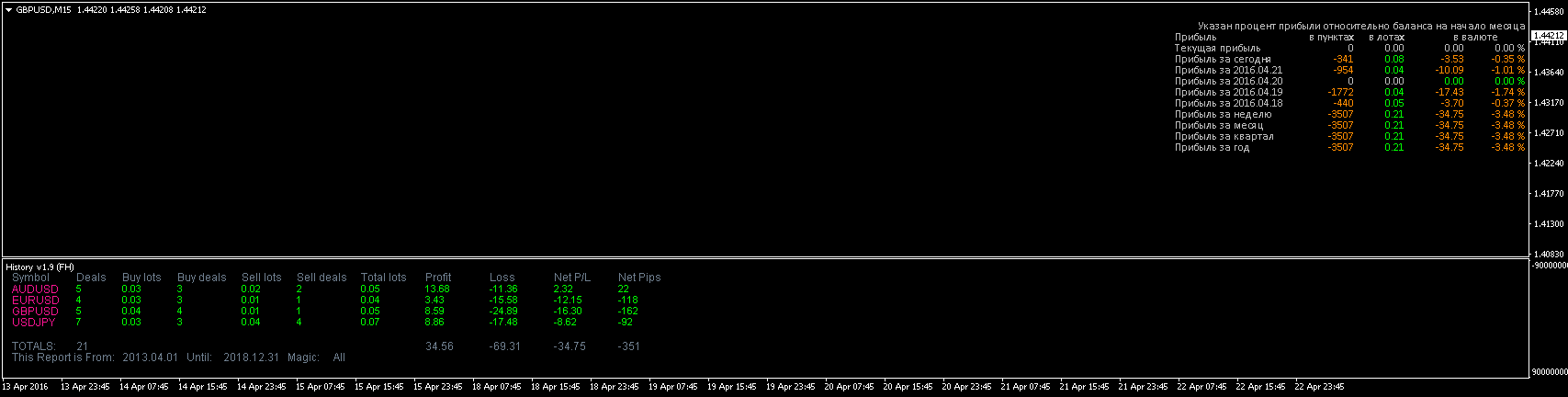Click the -1772 points value for 2016.04.19
The height and width of the screenshot is (397, 1568).
point(1340,92)
